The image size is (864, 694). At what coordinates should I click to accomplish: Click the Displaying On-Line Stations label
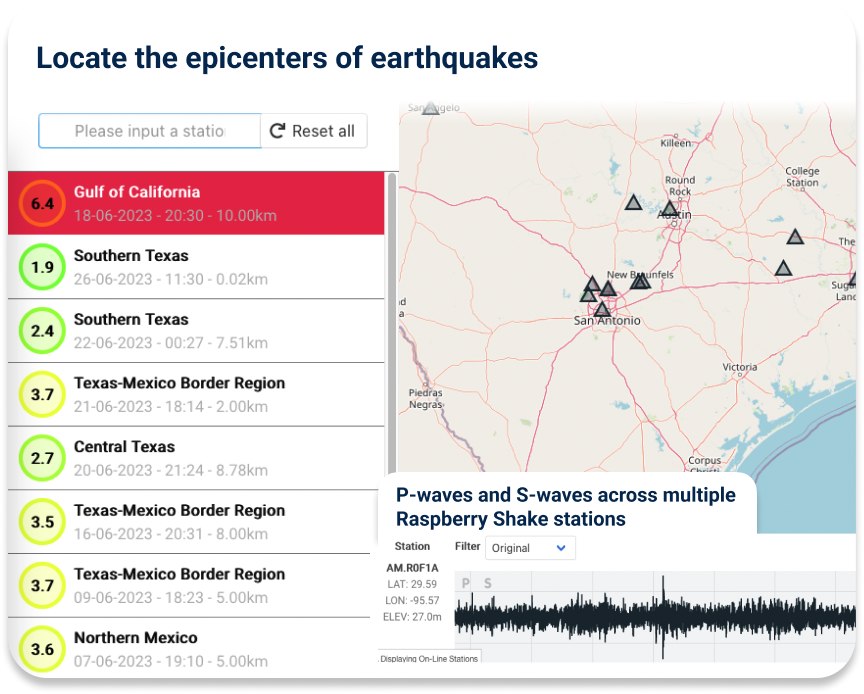click(427, 657)
